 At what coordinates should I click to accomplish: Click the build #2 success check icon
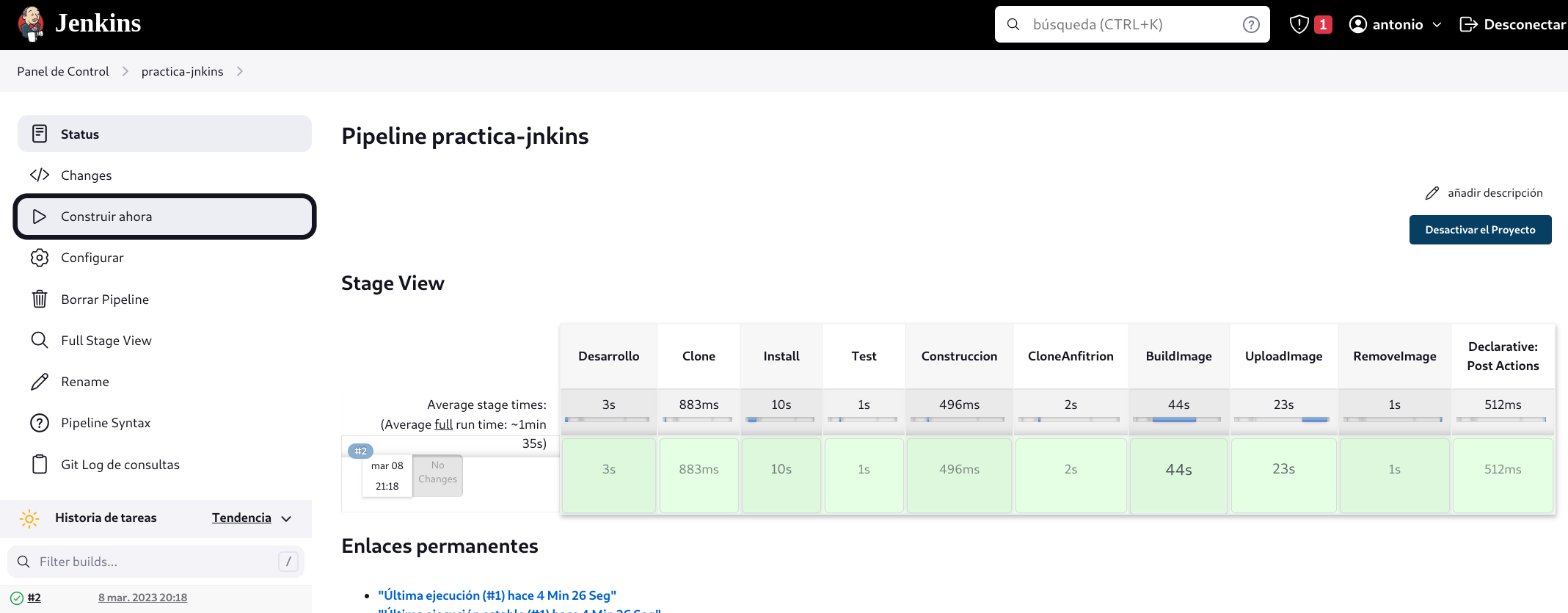point(17,598)
